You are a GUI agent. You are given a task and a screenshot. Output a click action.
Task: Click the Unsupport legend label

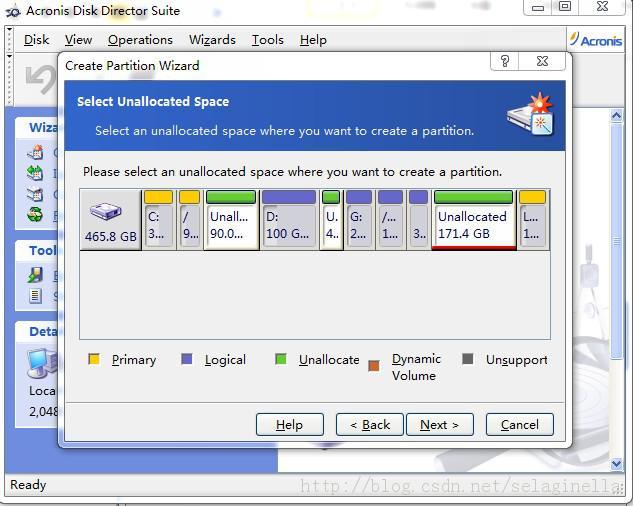pos(517,360)
